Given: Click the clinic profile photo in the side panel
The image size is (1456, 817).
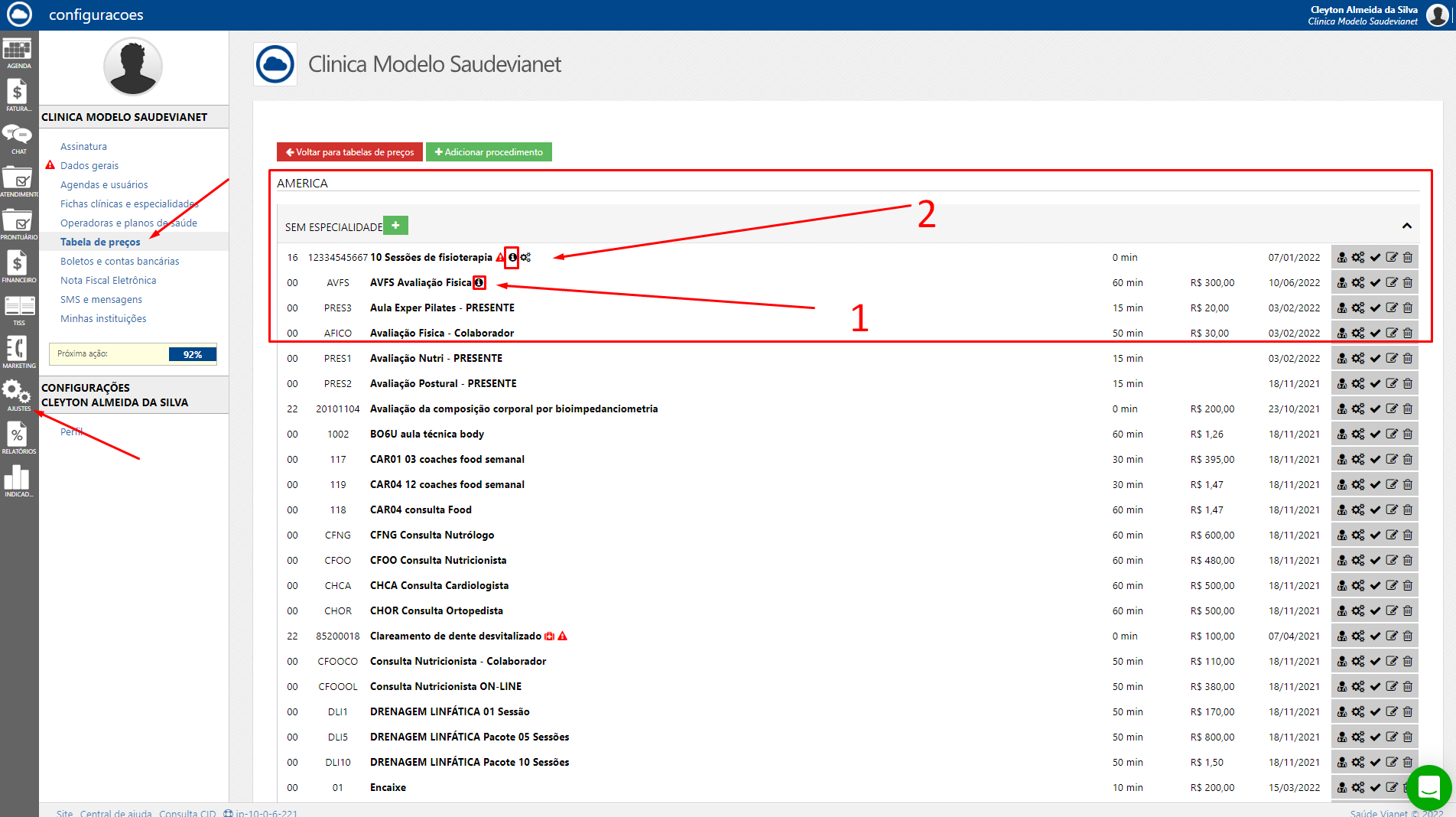Looking at the screenshot, I should [133, 67].
